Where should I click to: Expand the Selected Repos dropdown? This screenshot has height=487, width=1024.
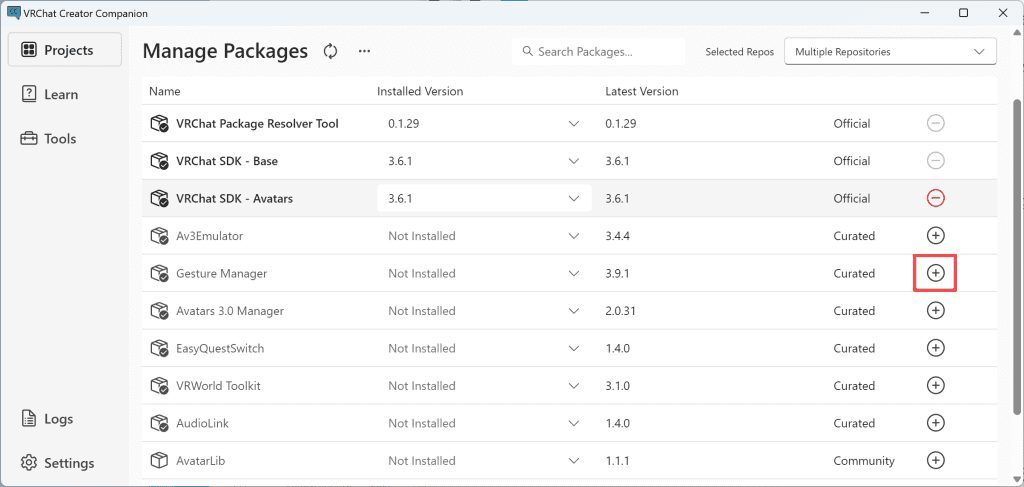(890, 52)
